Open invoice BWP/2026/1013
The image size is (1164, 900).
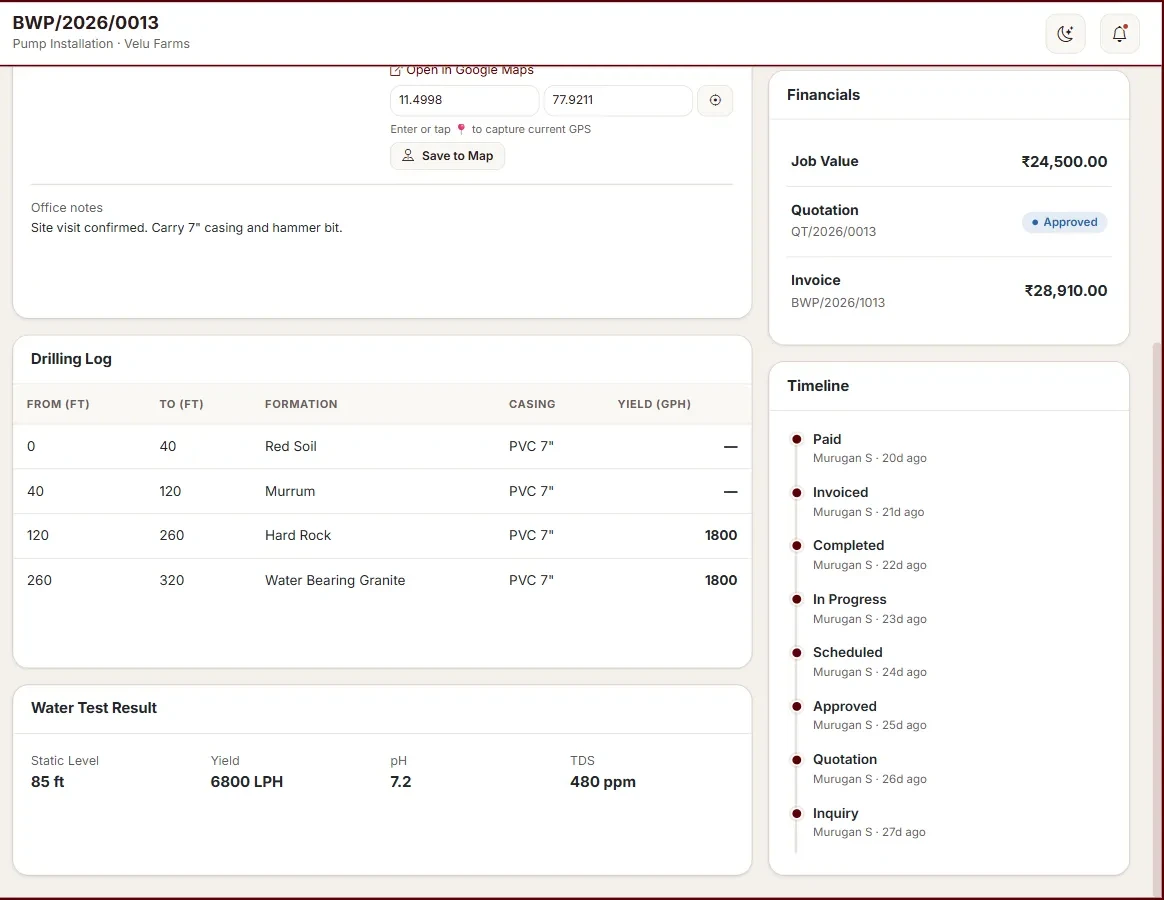(x=837, y=302)
